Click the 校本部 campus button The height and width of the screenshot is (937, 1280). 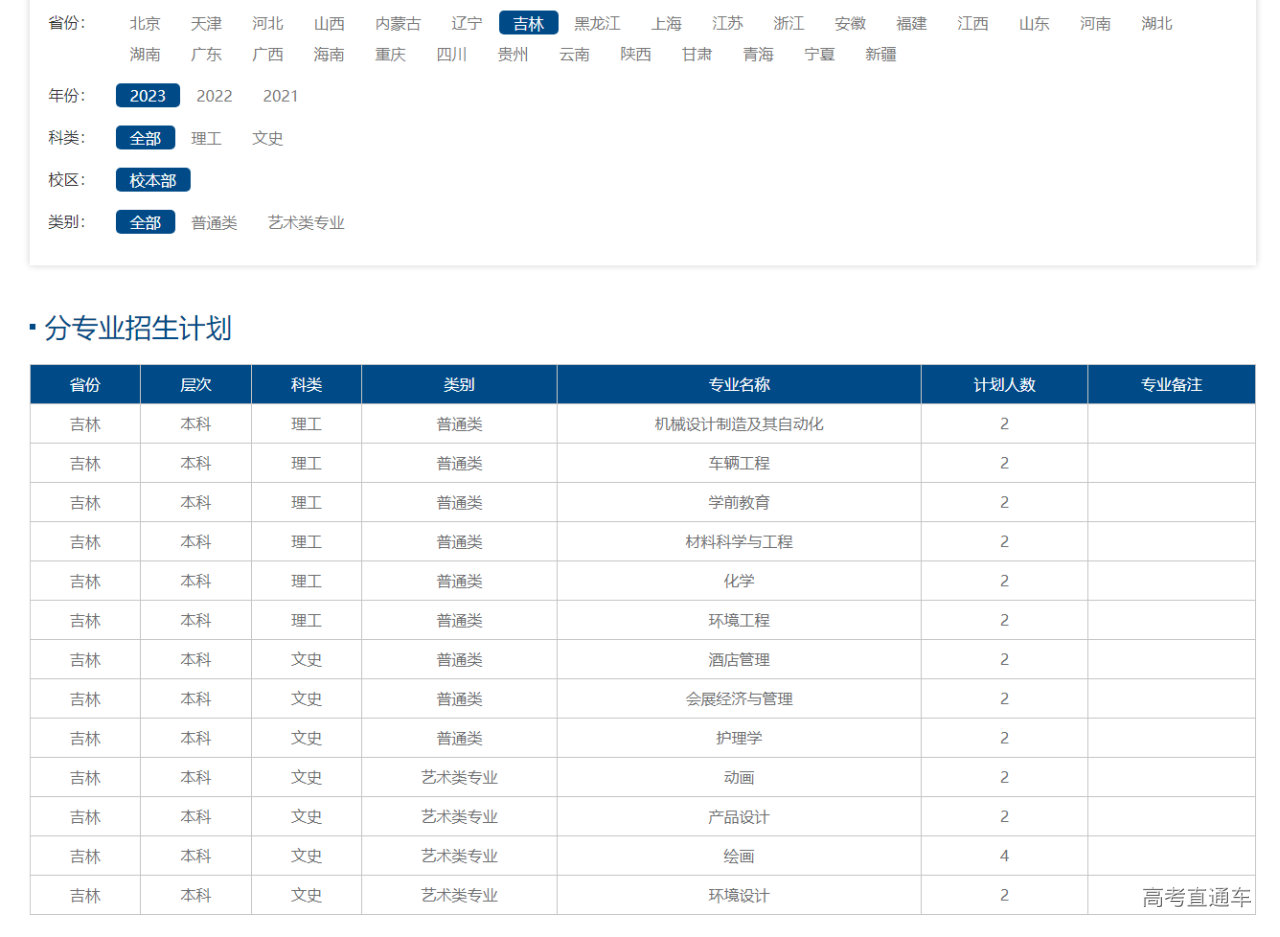pyautogui.click(x=153, y=180)
